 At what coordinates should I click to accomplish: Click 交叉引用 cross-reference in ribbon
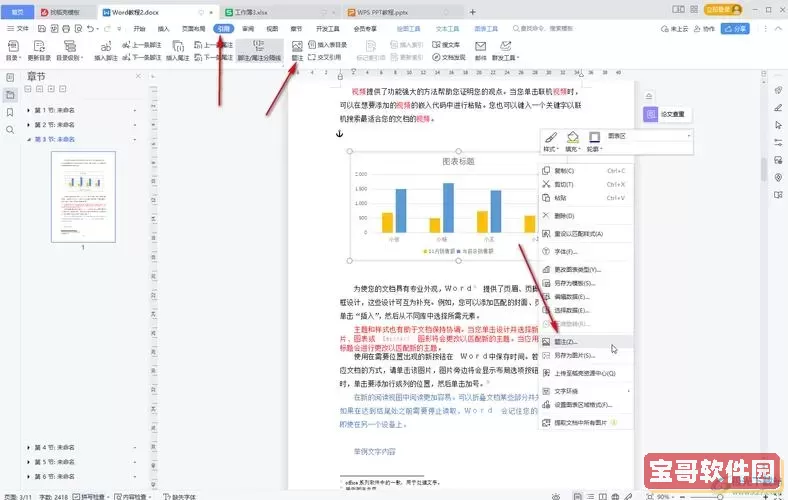tap(325, 57)
